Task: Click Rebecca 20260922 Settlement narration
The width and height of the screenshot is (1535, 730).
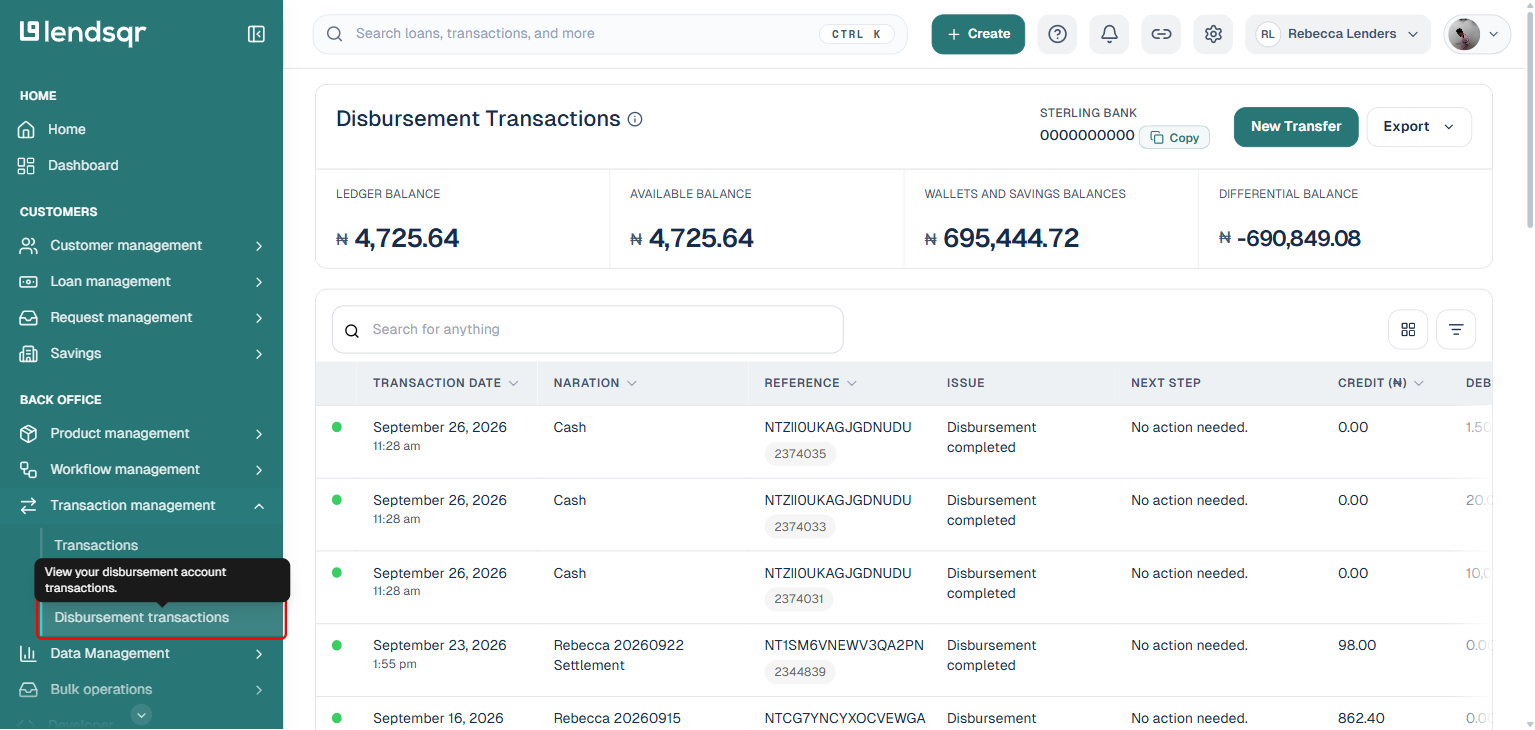Action: coord(619,656)
